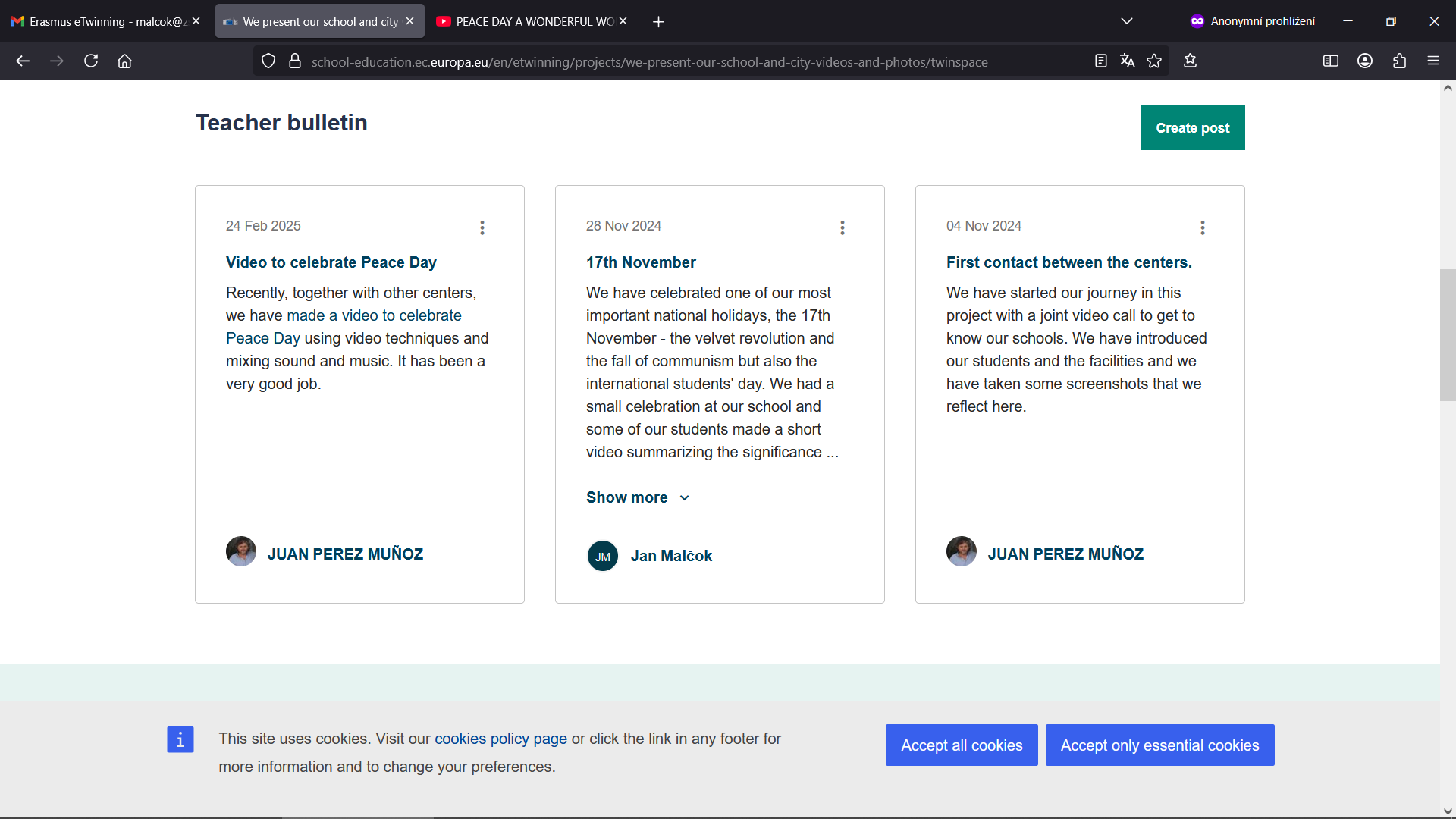Viewport: 1456px width, 819px height.
Task: Bookmark this page with the star icon
Action: coord(1154,61)
